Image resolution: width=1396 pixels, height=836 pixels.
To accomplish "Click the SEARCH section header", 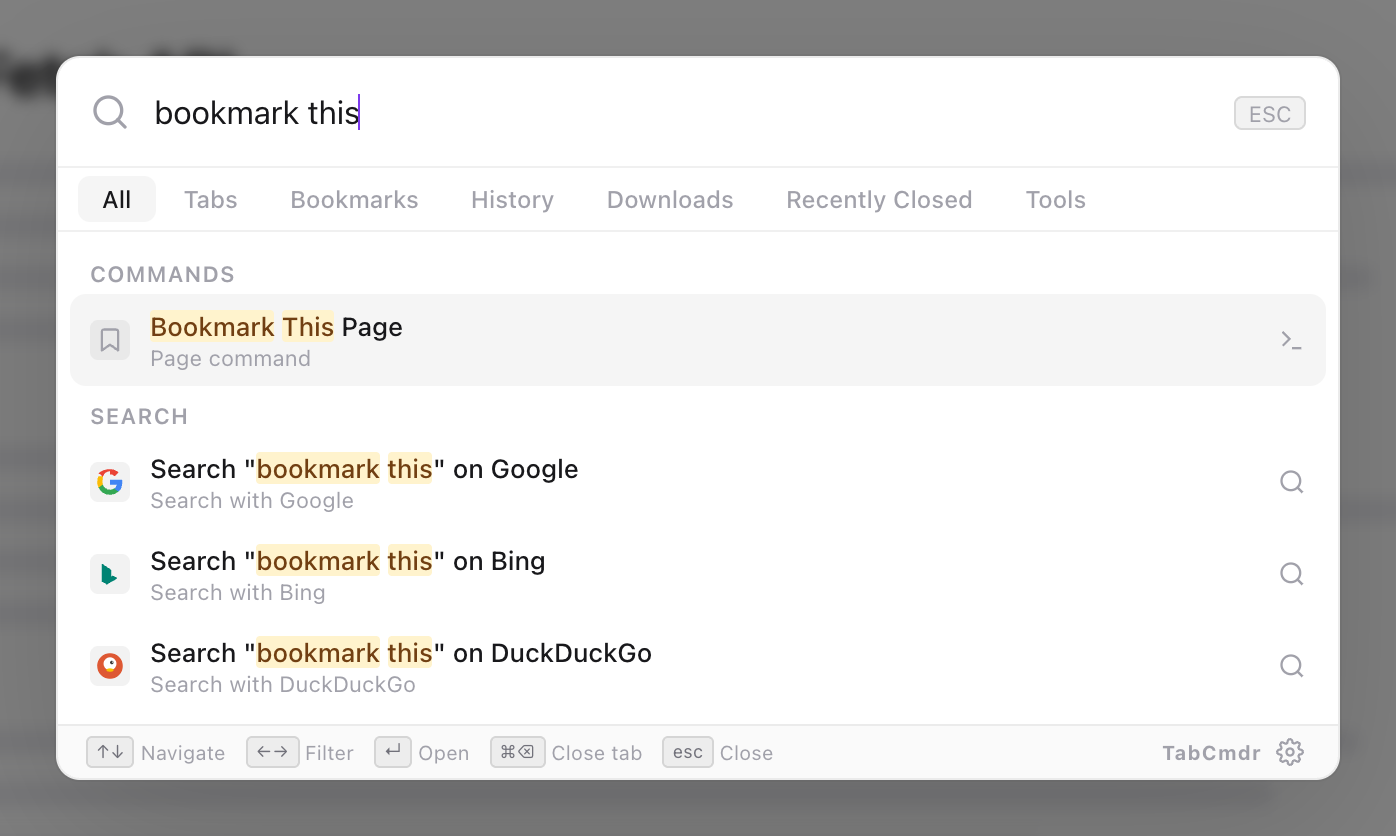I will [140, 417].
